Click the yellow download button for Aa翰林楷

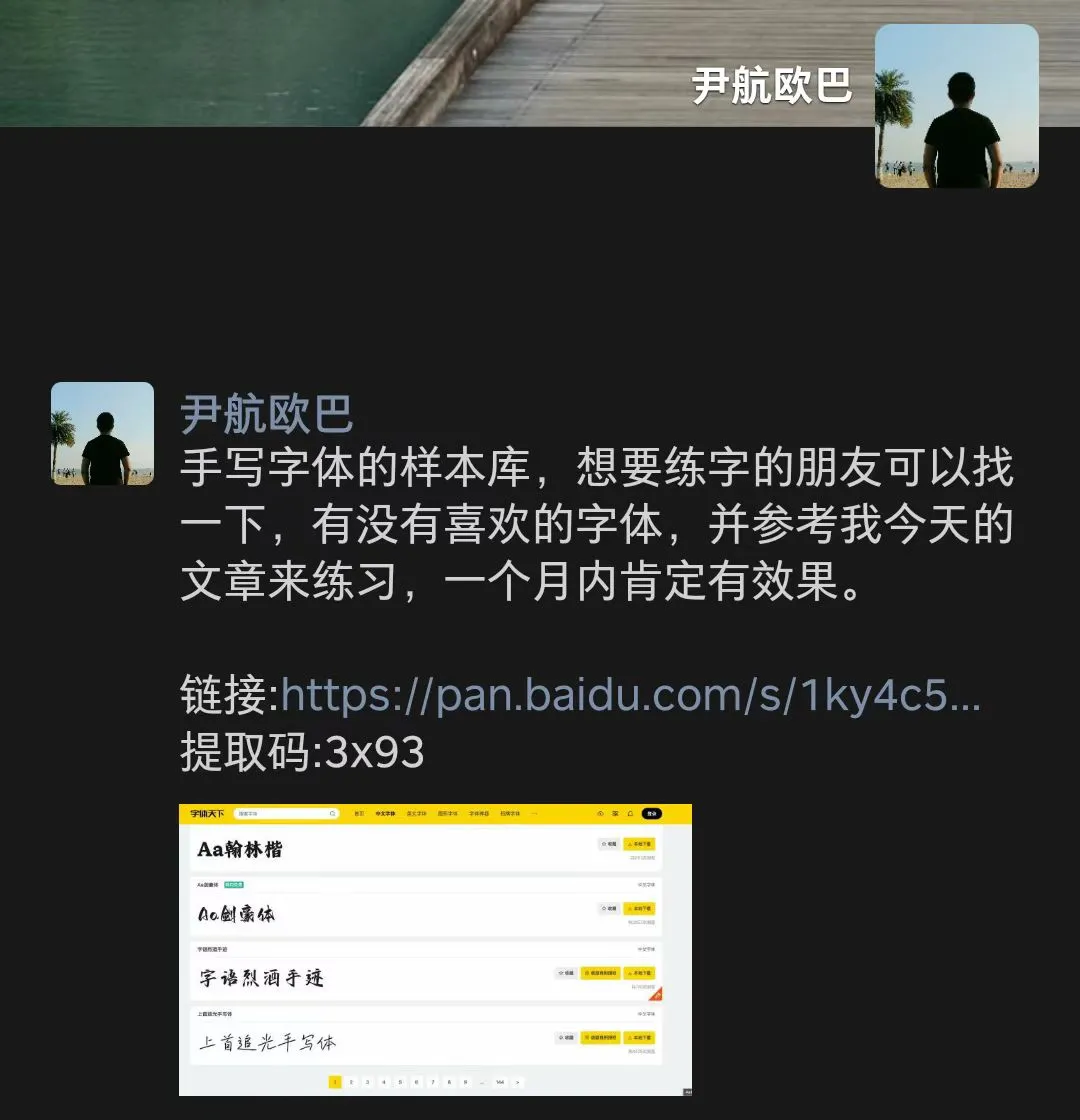coord(639,844)
